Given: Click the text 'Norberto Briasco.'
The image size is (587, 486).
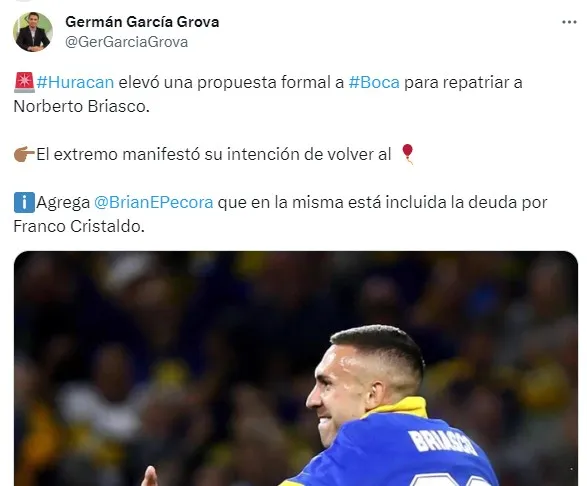Looking at the screenshot, I should pyautogui.click(x=82, y=106).
